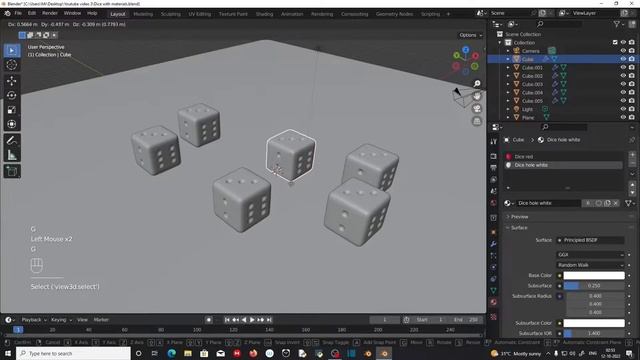Open the Object Data properties tab
The width and height of the screenshot is (640, 360).
(x=493, y=291)
